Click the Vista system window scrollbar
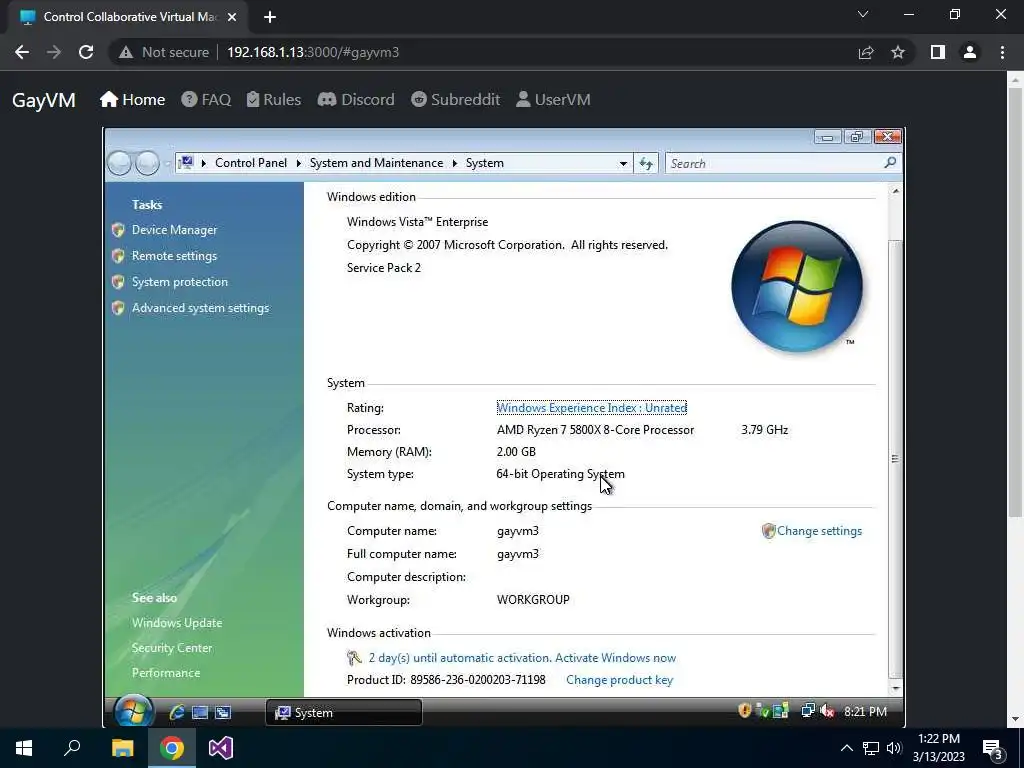Viewport: 1024px width, 768px height. (895, 458)
